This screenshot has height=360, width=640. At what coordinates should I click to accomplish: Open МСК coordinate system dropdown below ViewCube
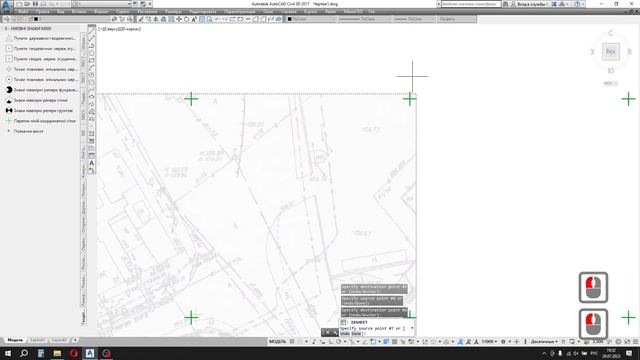(611, 83)
